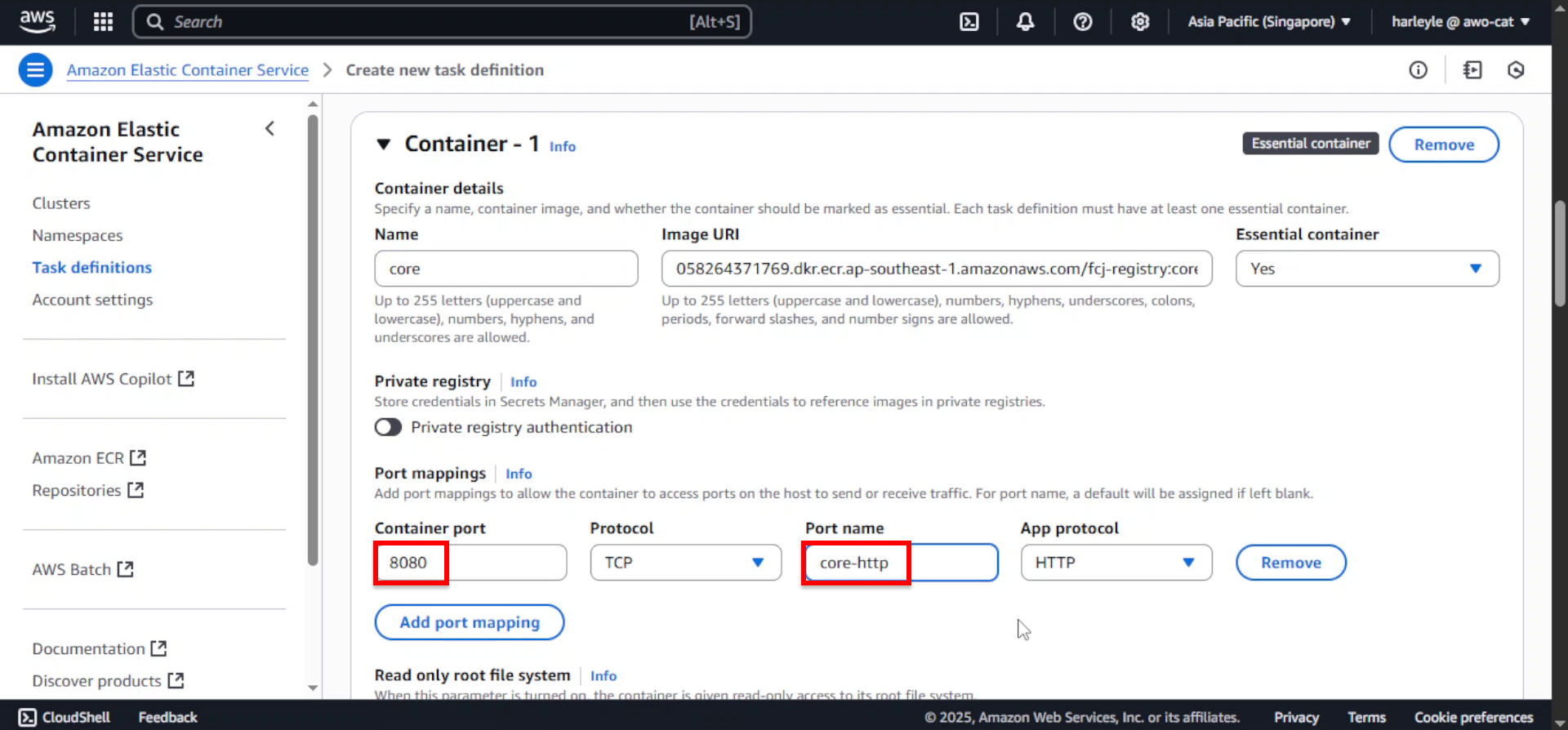Open the tutorials panel icon
The width and height of the screenshot is (1568, 730).
(x=1472, y=70)
